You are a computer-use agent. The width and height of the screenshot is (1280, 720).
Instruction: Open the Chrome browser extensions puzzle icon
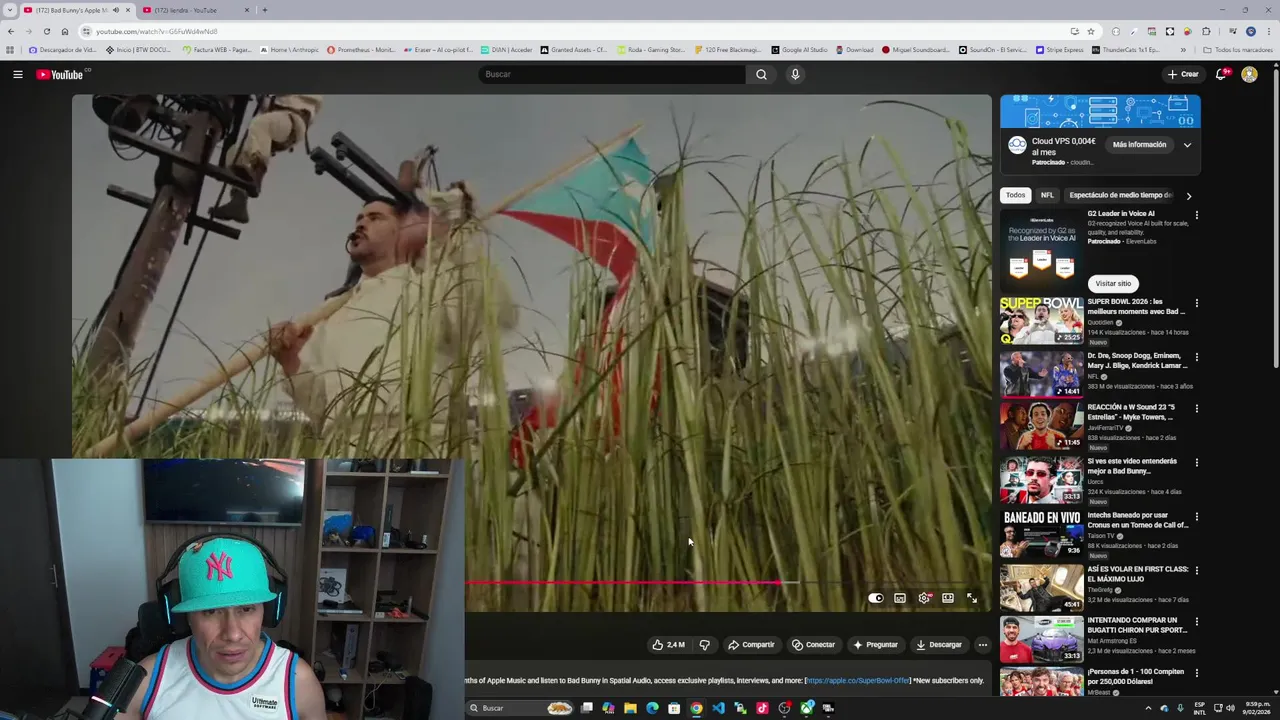1206,31
